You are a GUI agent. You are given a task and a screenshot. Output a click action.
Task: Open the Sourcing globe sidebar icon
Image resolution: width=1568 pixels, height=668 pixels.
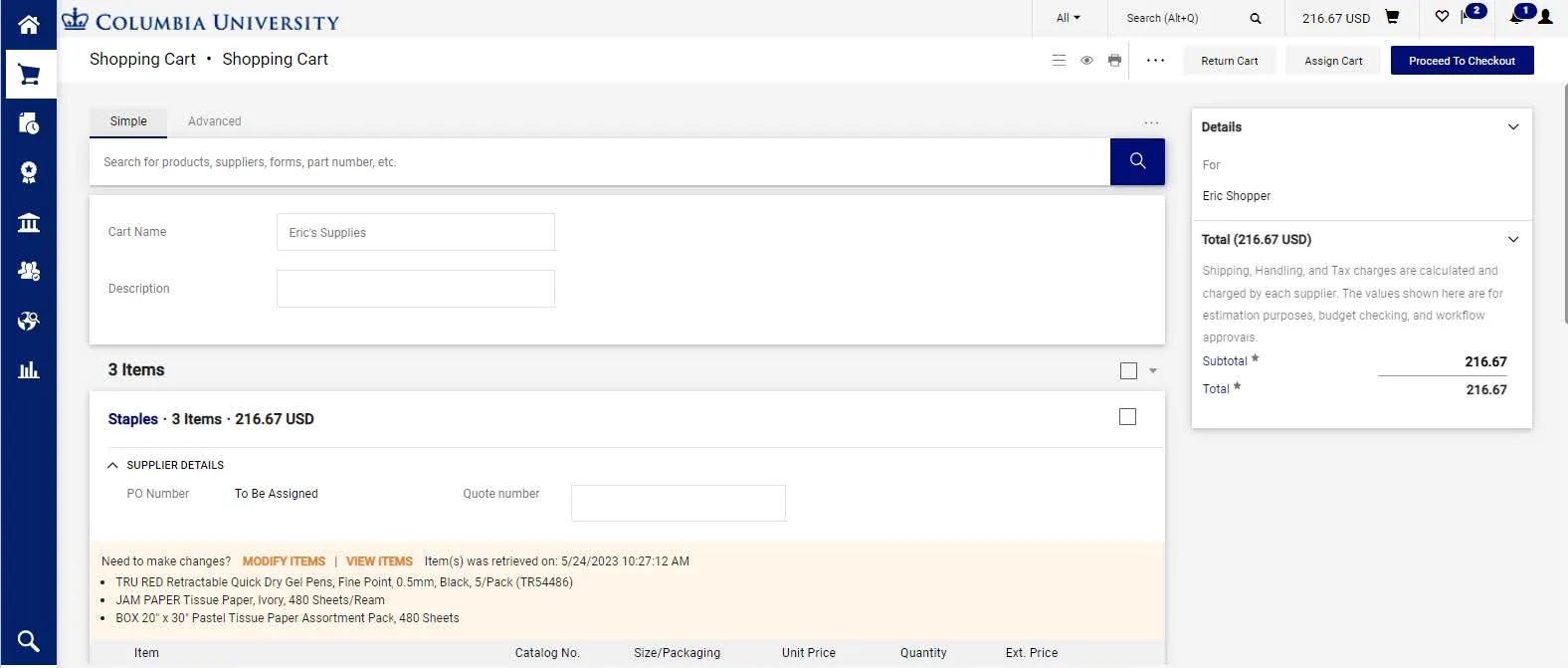click(29, 321)
